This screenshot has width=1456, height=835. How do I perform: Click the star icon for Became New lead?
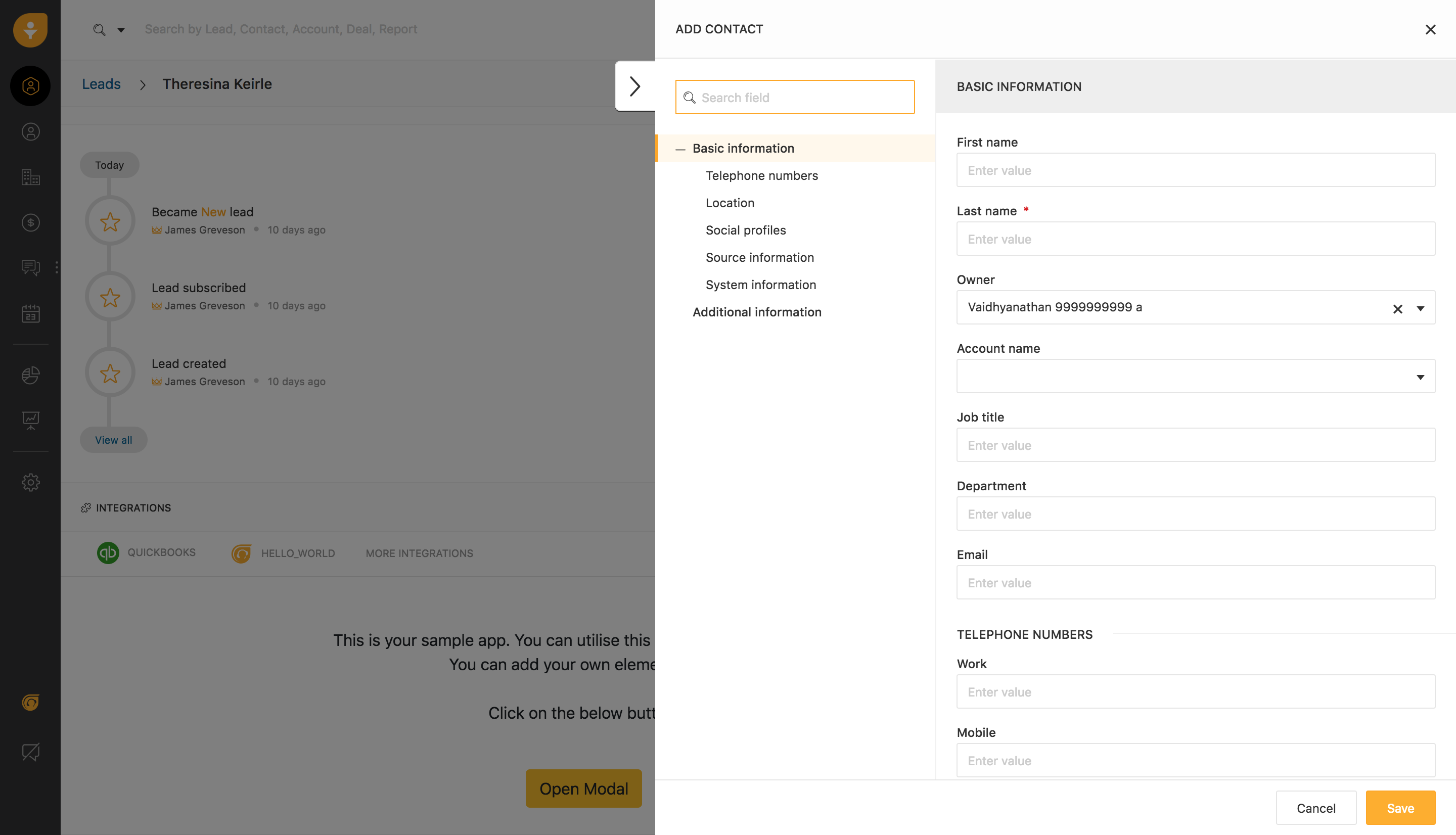tap(110, 221)
